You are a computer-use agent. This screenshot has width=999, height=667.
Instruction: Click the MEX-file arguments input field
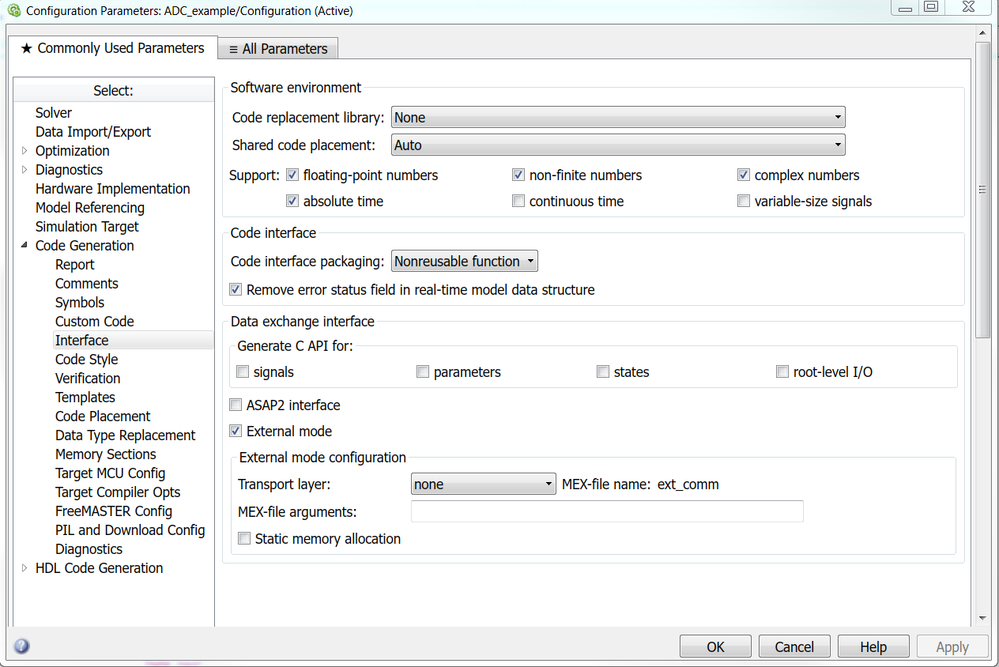point(607,512)
